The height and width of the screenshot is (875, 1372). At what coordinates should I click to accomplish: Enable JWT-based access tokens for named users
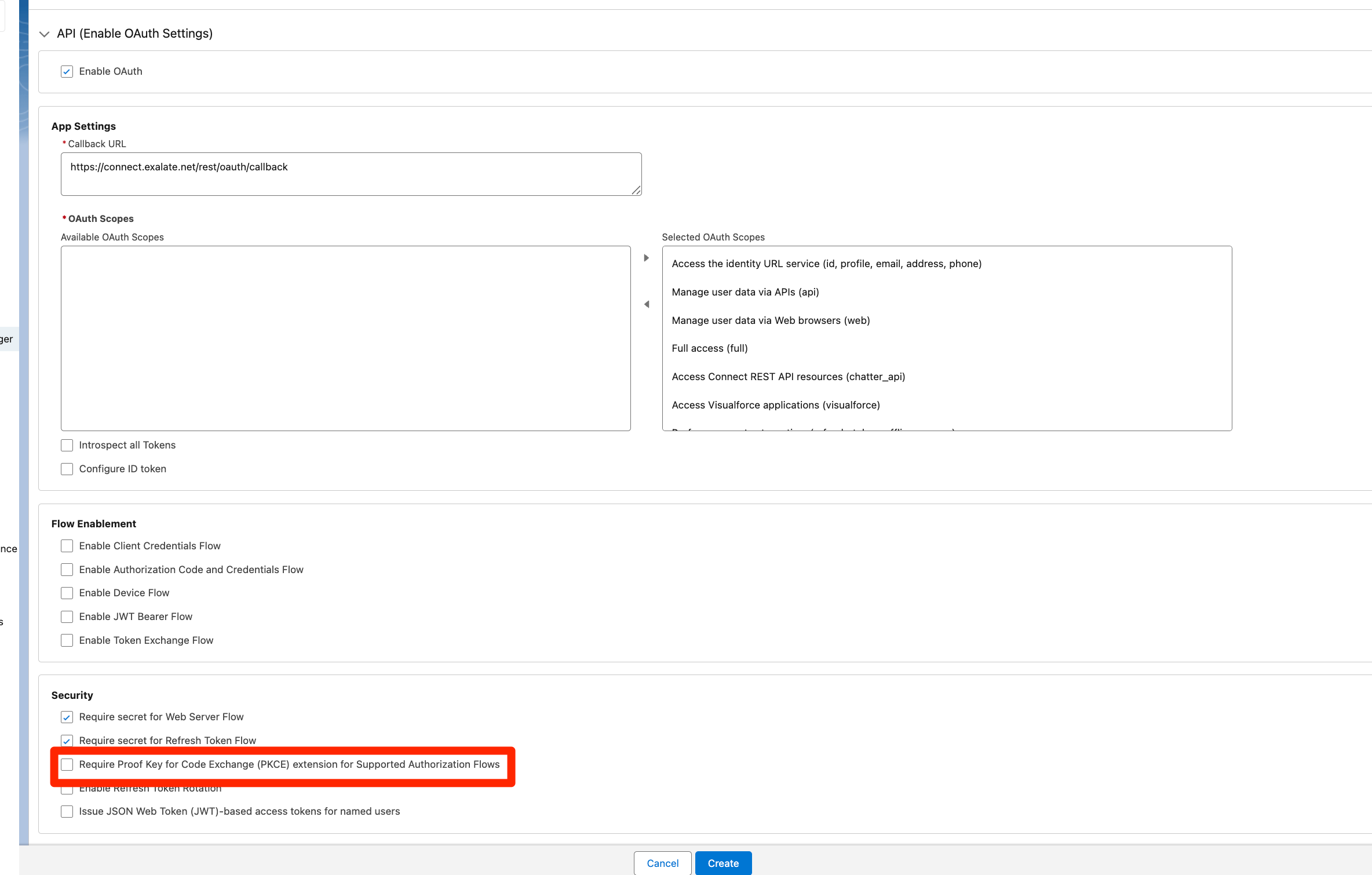pyautogui.click(x=67, y=811)
